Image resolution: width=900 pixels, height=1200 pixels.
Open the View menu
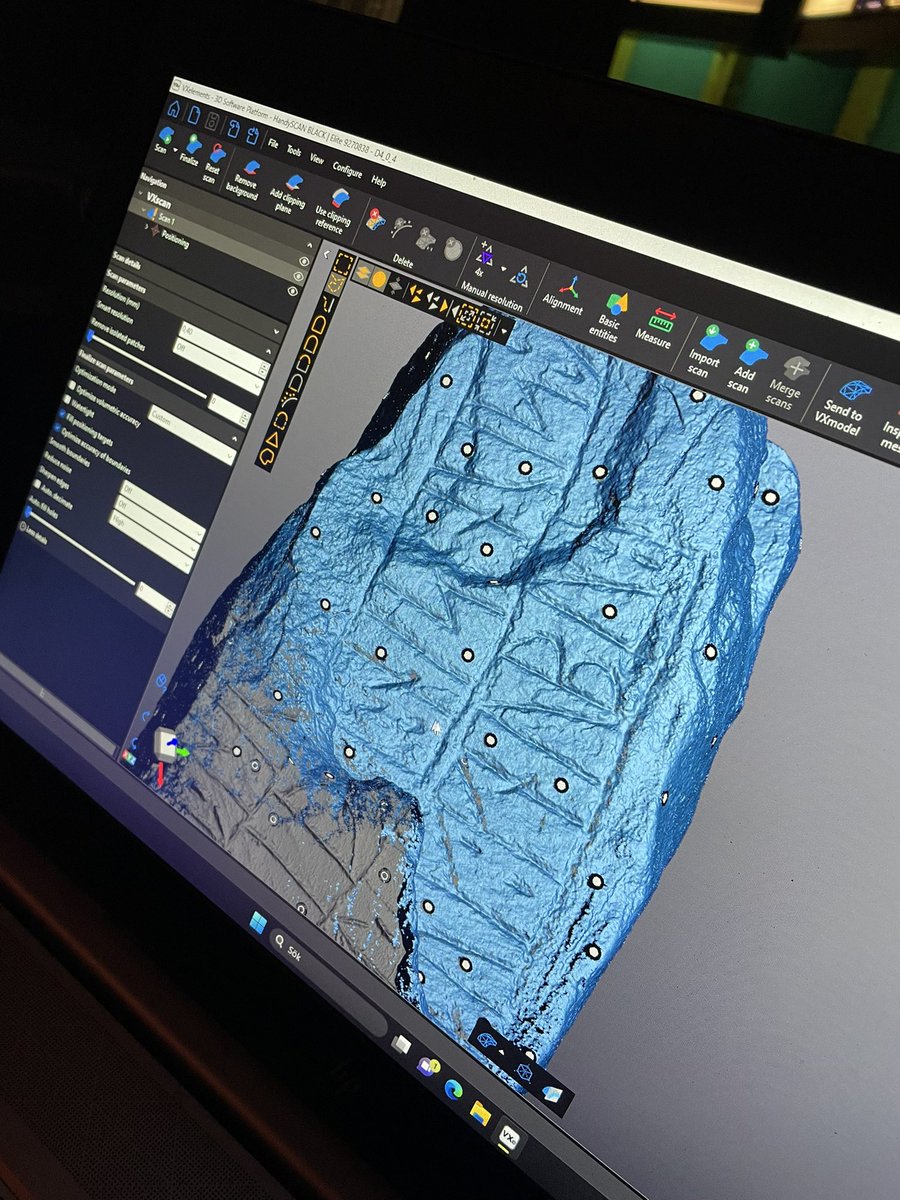click(x=317, y=159)
